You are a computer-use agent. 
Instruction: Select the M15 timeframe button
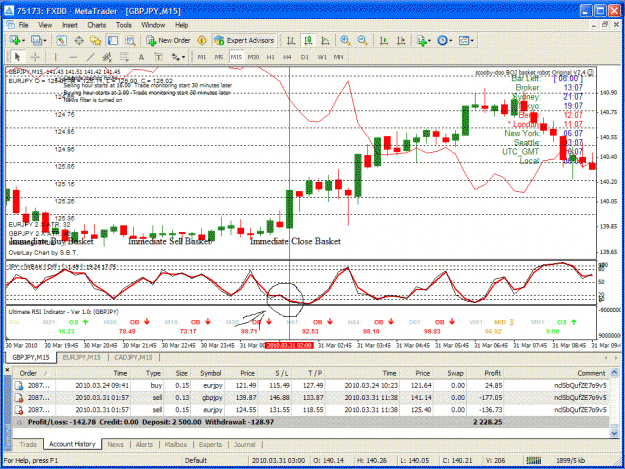(236, 57)
